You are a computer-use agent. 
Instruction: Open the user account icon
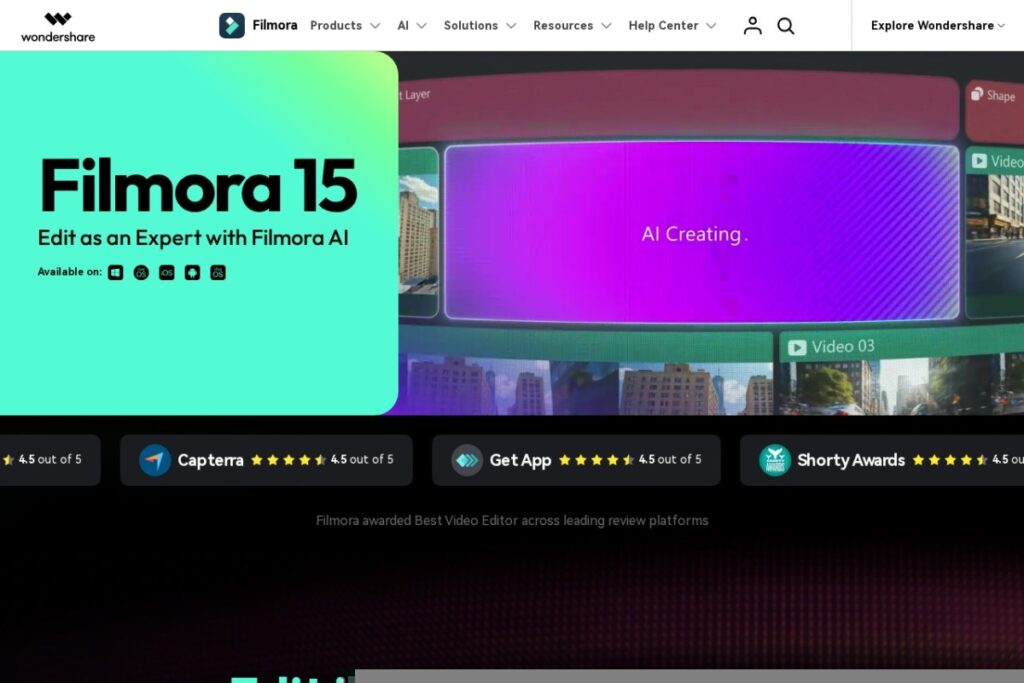(752, 25)
